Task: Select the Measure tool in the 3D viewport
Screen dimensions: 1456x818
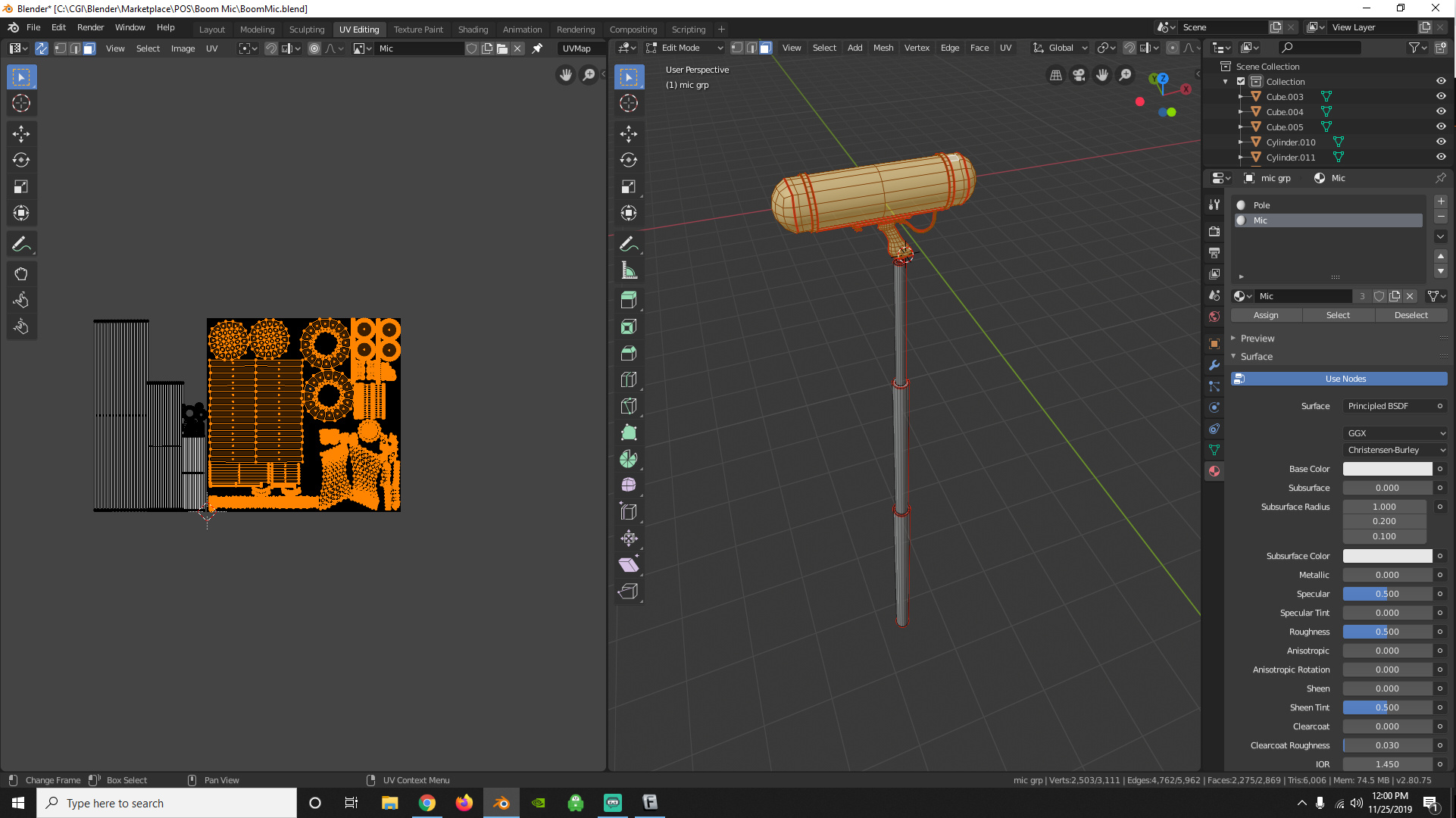Action: tap(628, 270)
